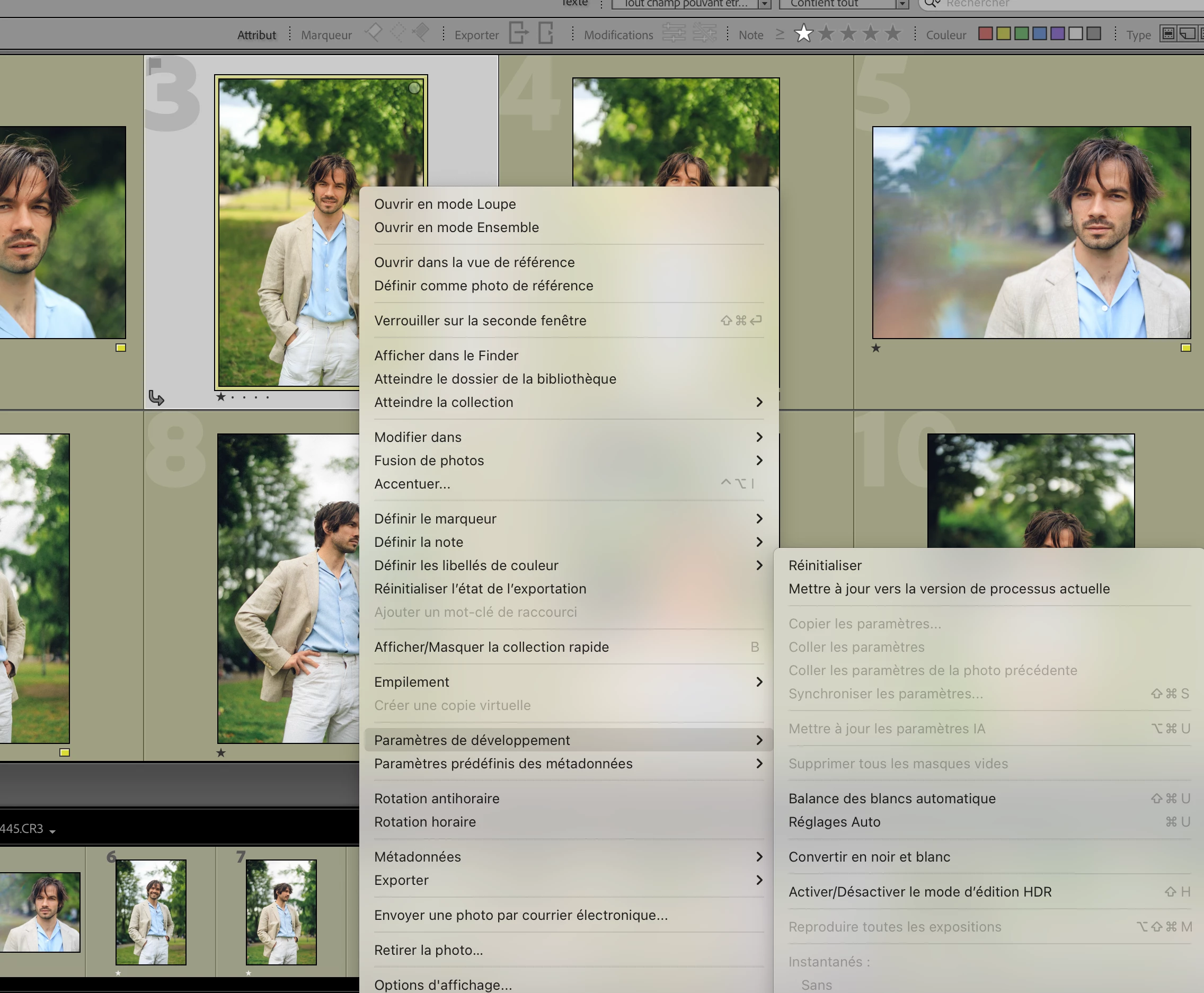Select the red color label filter swatch
Image resolution: width=1204 pixels, height=993 pixels.
985,34
